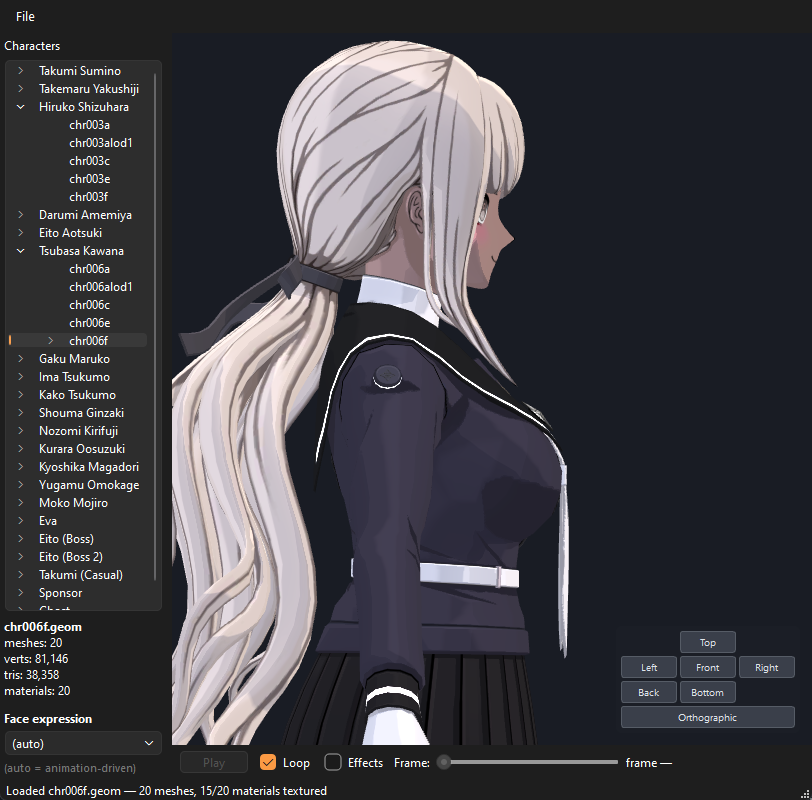Enable the Effects checkbox
812x800 pixels.
[x=332, y=762]
